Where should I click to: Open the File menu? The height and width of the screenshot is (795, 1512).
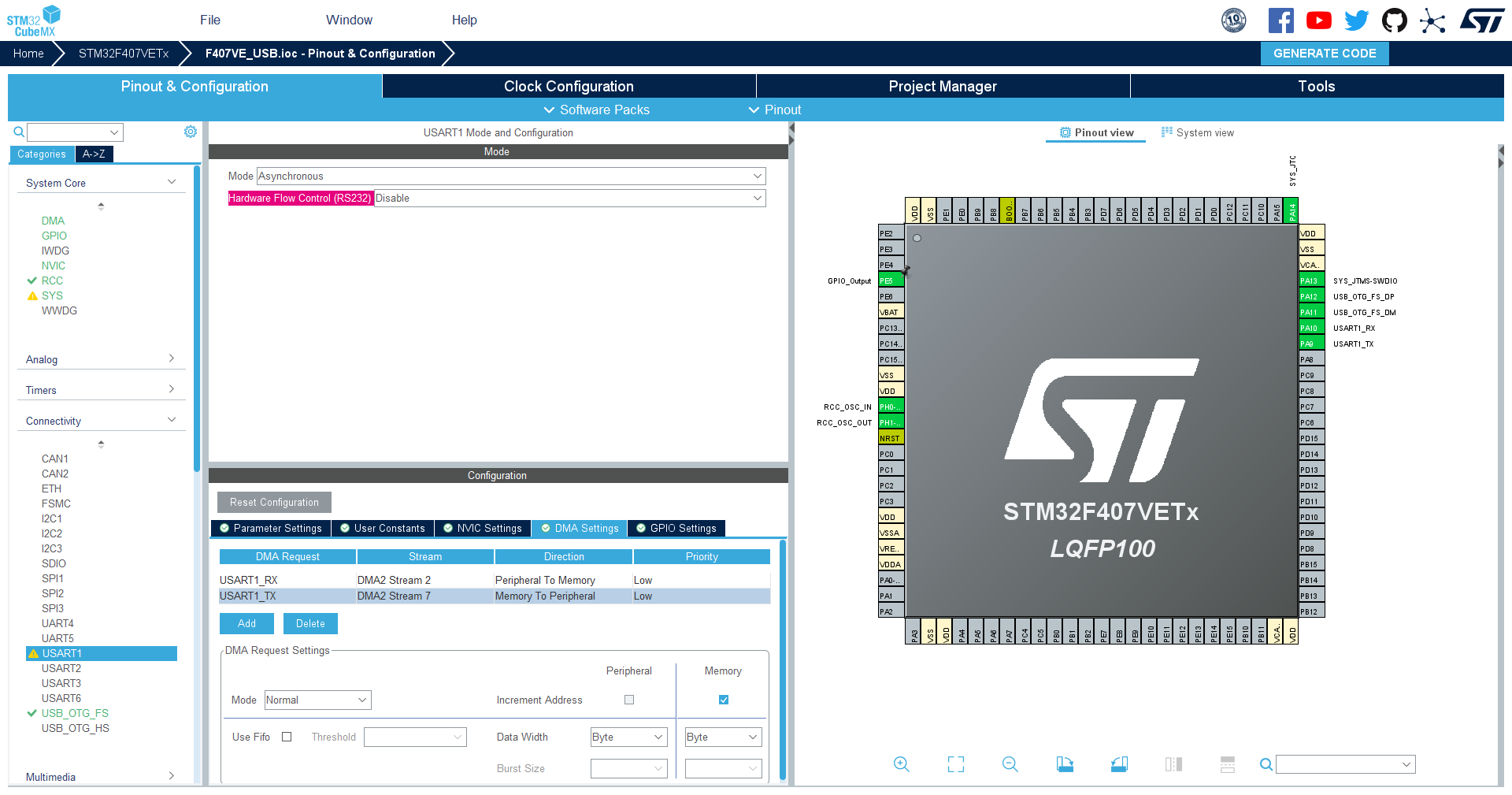coord(210,20)
